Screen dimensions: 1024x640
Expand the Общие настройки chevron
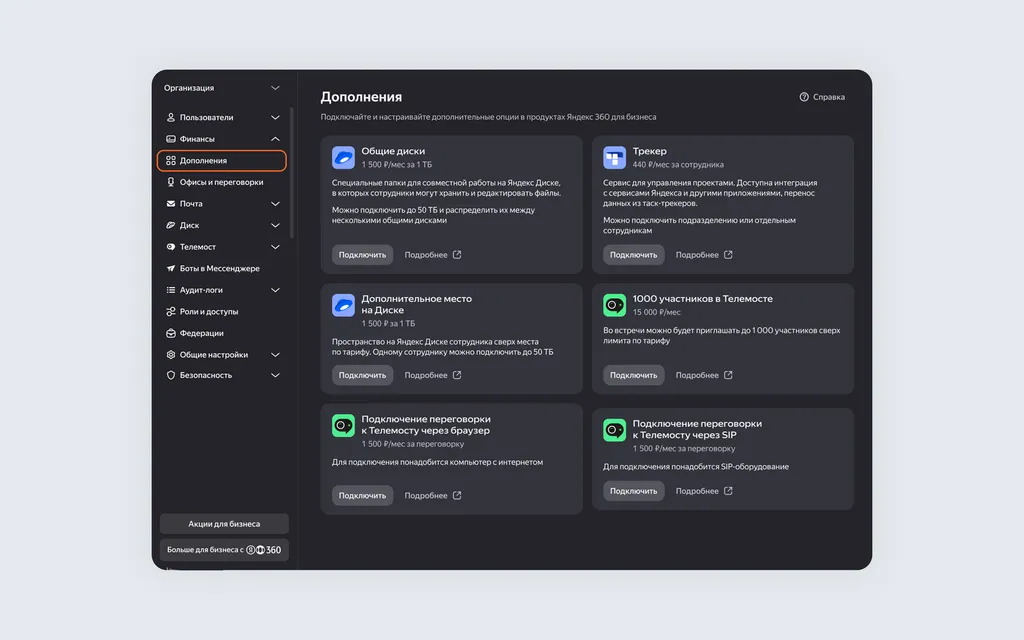(x=275, y=355)
